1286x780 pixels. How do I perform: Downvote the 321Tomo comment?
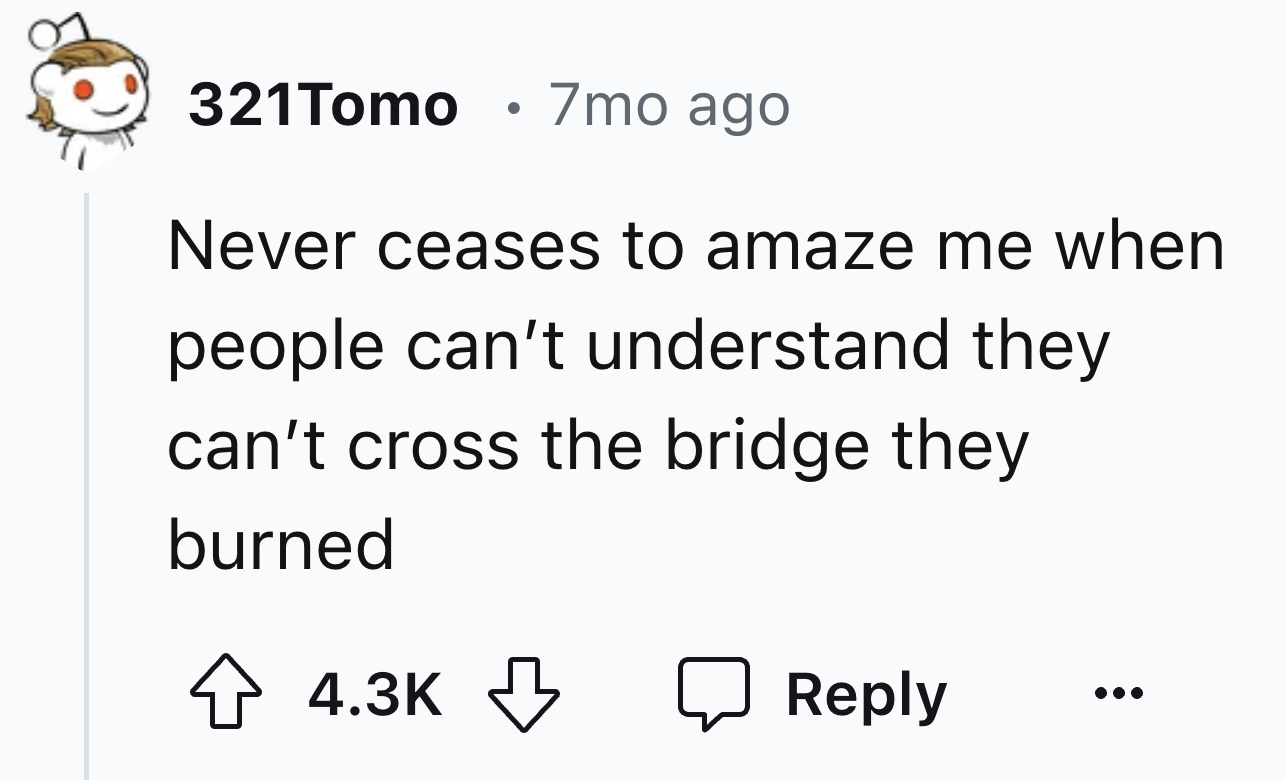coord(524,695)
